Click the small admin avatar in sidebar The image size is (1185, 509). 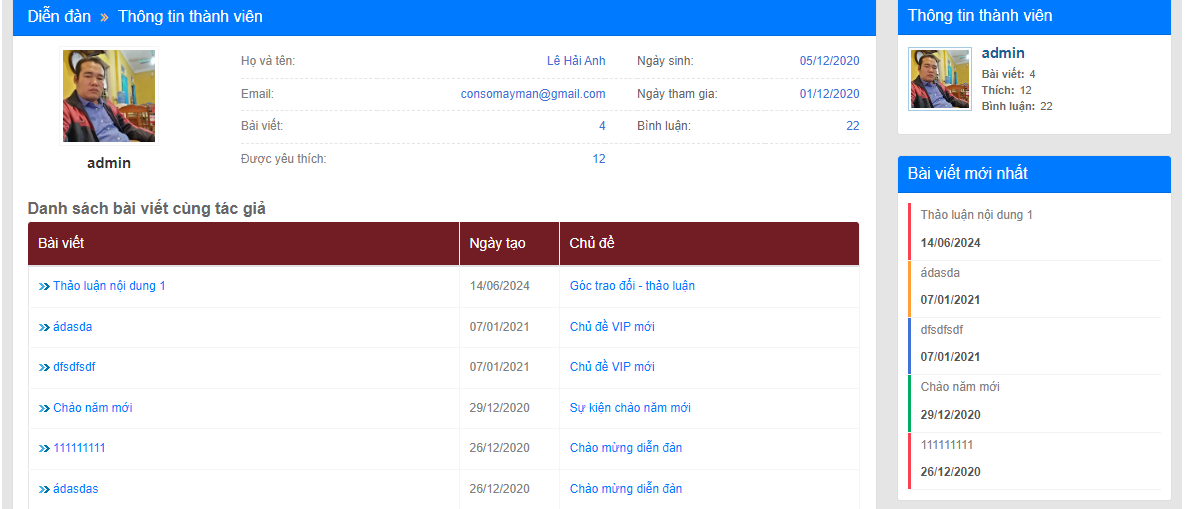pos(939,78)
